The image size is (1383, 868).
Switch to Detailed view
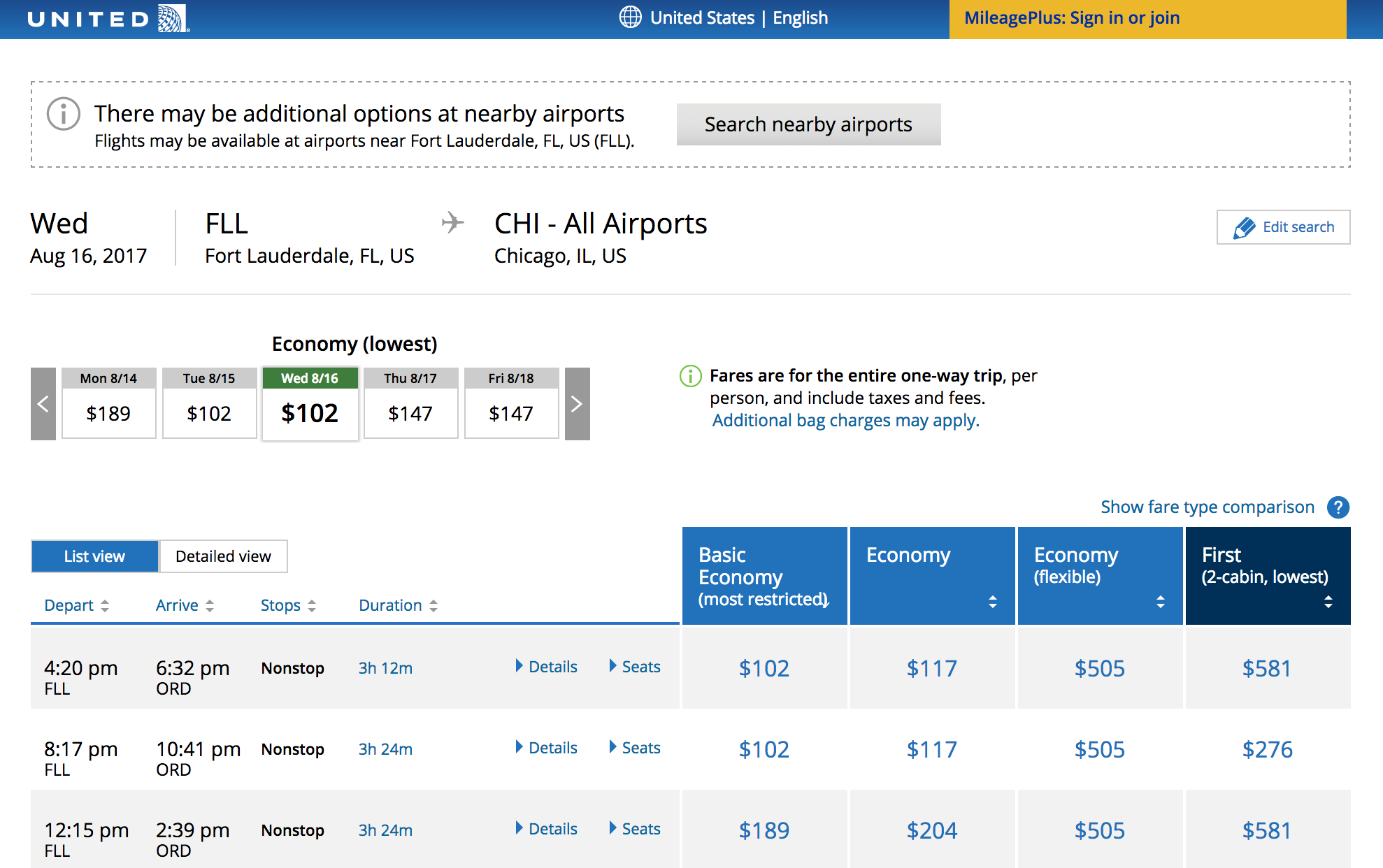[223, 556]
